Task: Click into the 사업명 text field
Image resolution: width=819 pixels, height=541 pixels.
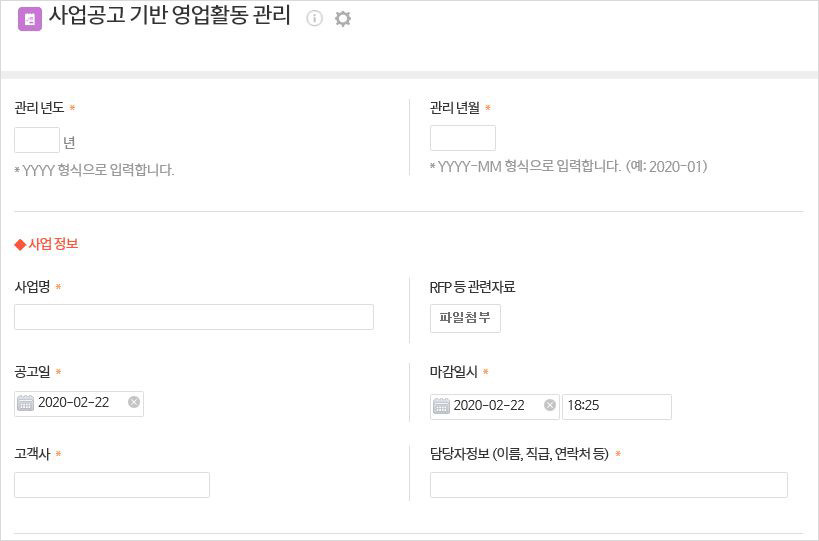Action: tap(194, 317)
